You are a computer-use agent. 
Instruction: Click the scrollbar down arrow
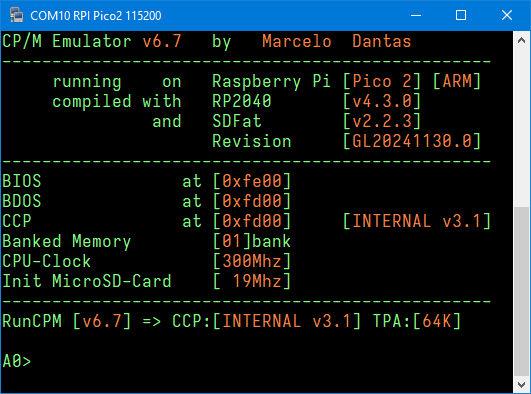point(522,384)
